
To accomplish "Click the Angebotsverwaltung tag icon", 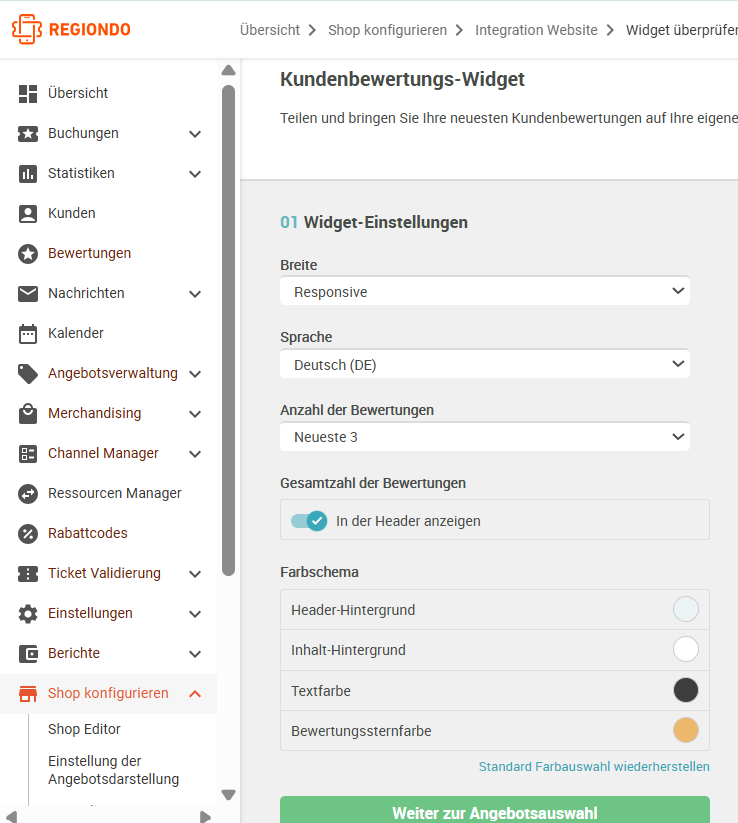I will pyautogui.click(x=28, y=374).
